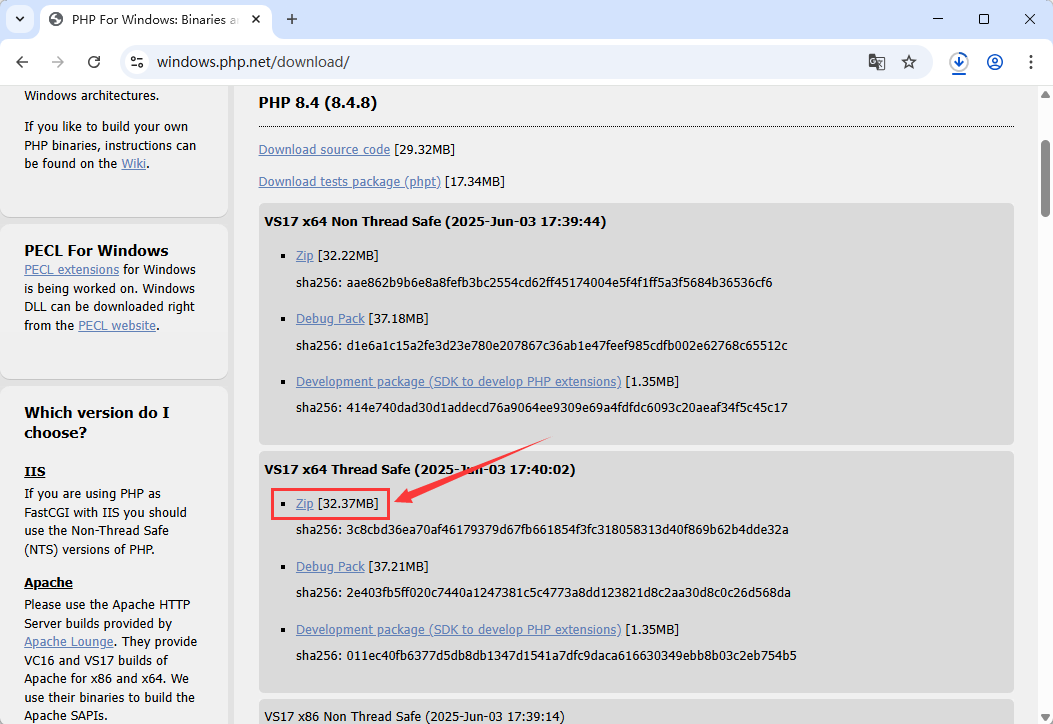The height and width of the screenshot is (724, 1053).
Task: Click the VS17 x86 Non Thread Safe heading
Action: (414, 717)
